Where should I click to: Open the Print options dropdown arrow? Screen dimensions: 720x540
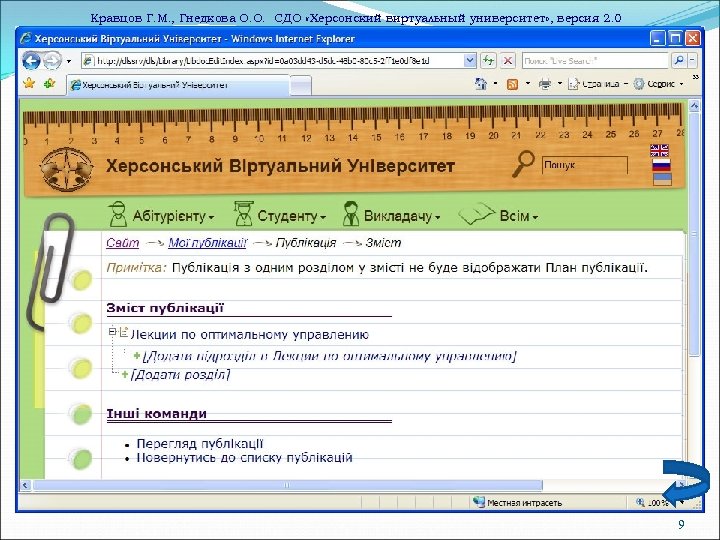click(x=560, y=84)
